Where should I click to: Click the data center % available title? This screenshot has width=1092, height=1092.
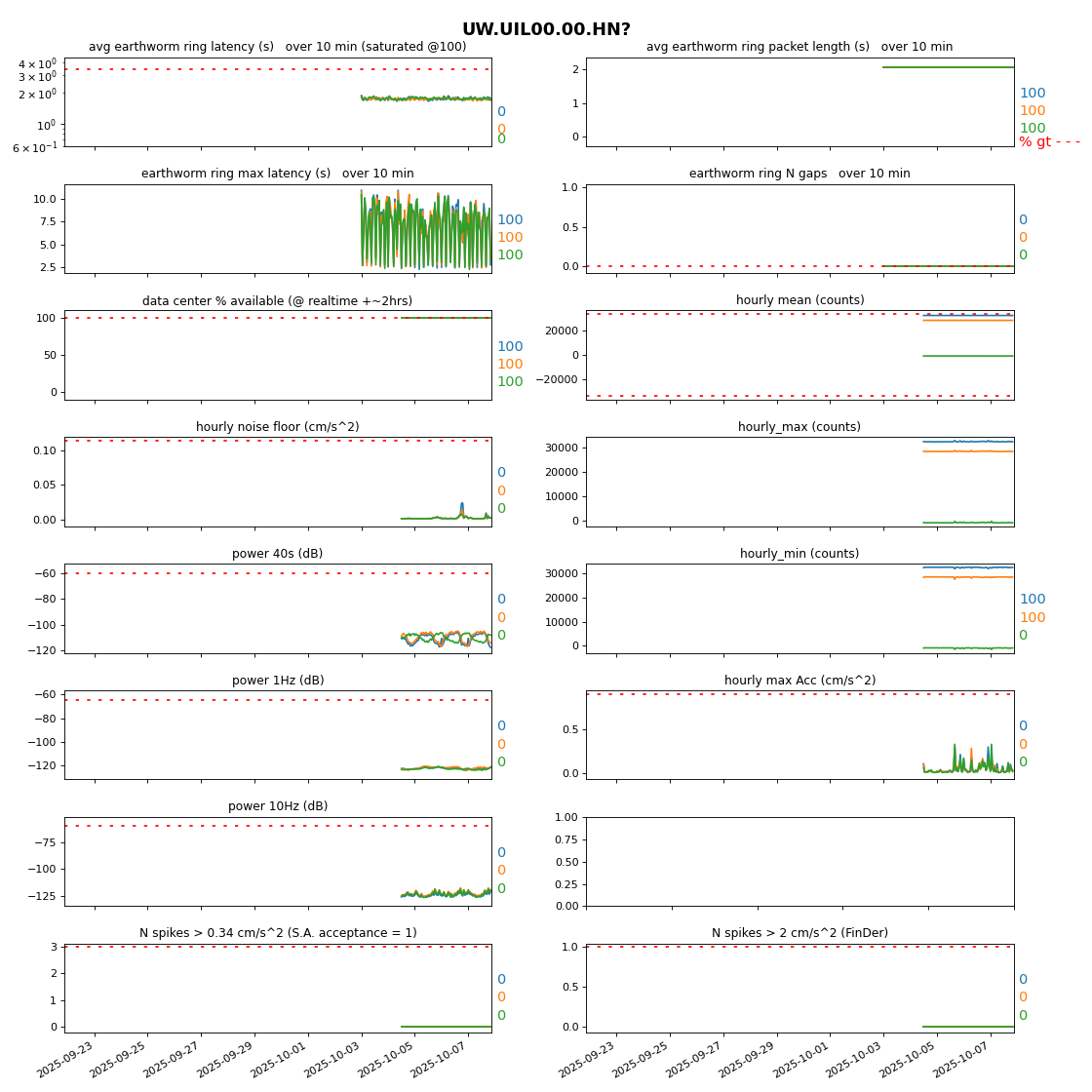click(x=278, y=301)
